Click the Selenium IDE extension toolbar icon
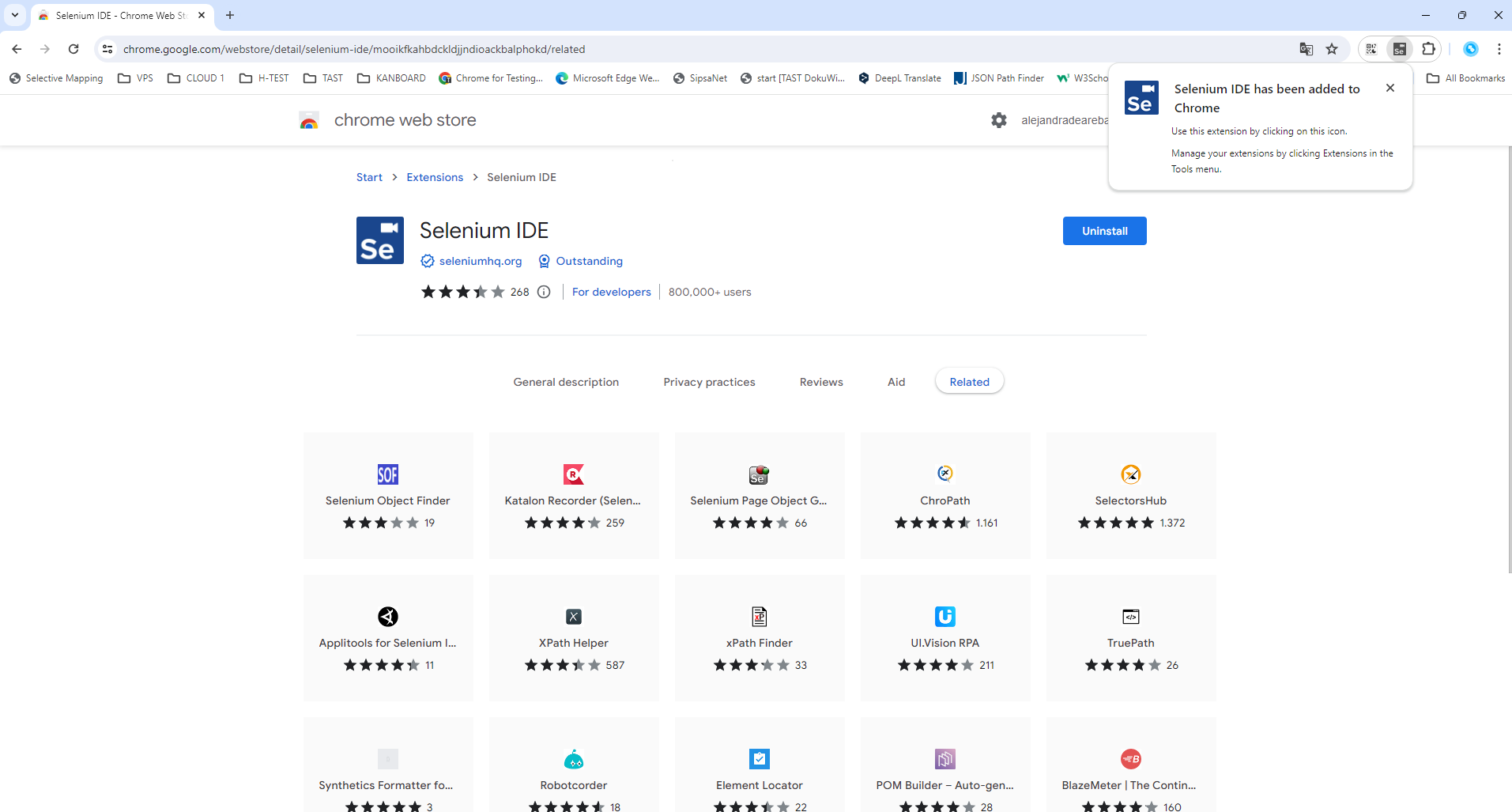 pyautogui.click(x=1399, y=49)
